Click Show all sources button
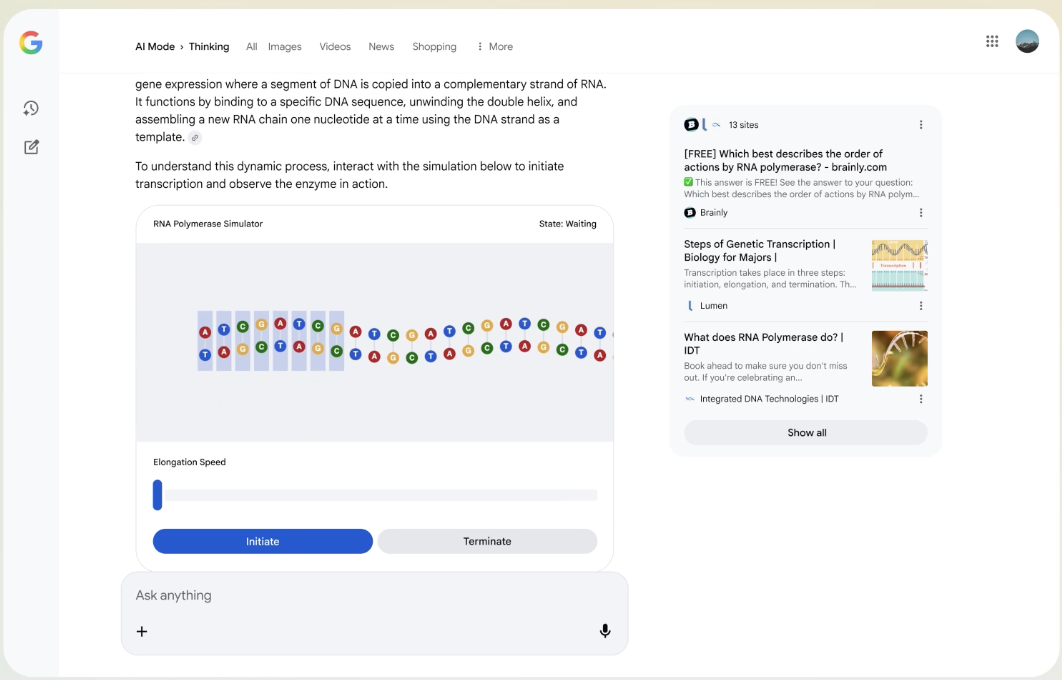The image size is (1062, 680). pos(806,433)
